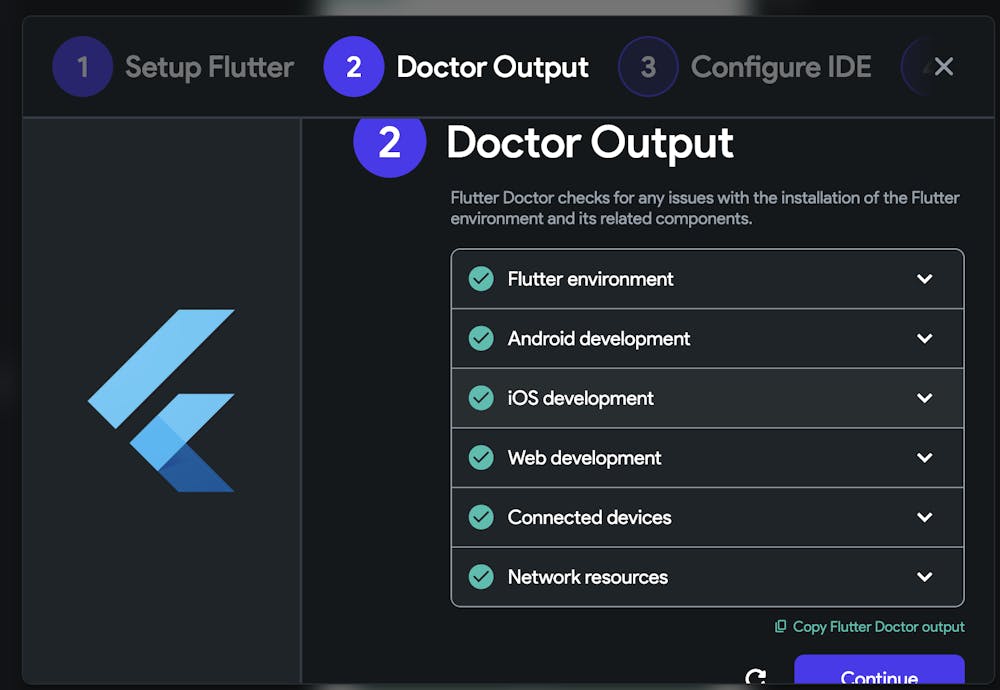Click the green check beside Web development
This screenshot has width=1000, height=690.
481,457
